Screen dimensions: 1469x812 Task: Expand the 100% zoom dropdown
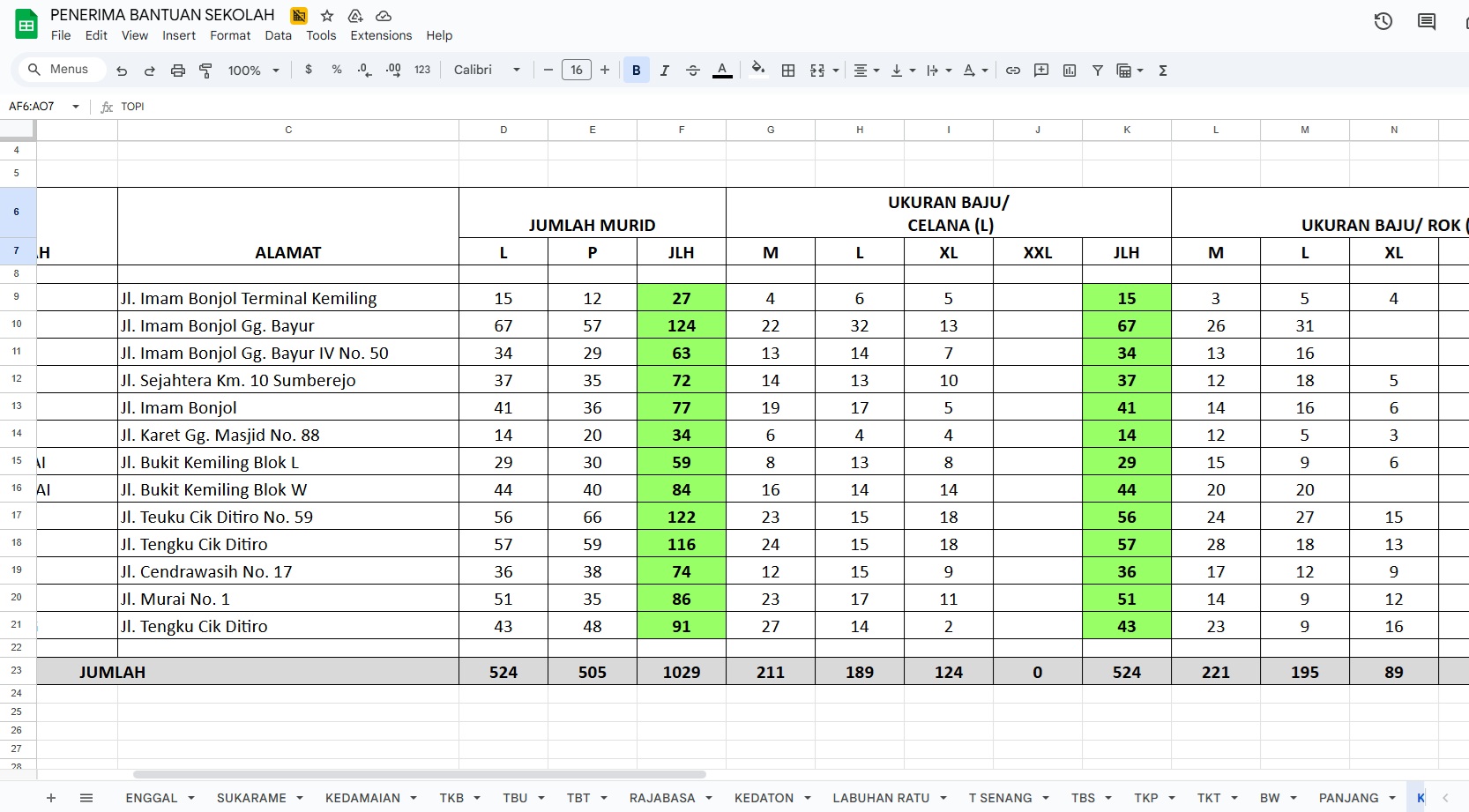click(x=254, y=71)
